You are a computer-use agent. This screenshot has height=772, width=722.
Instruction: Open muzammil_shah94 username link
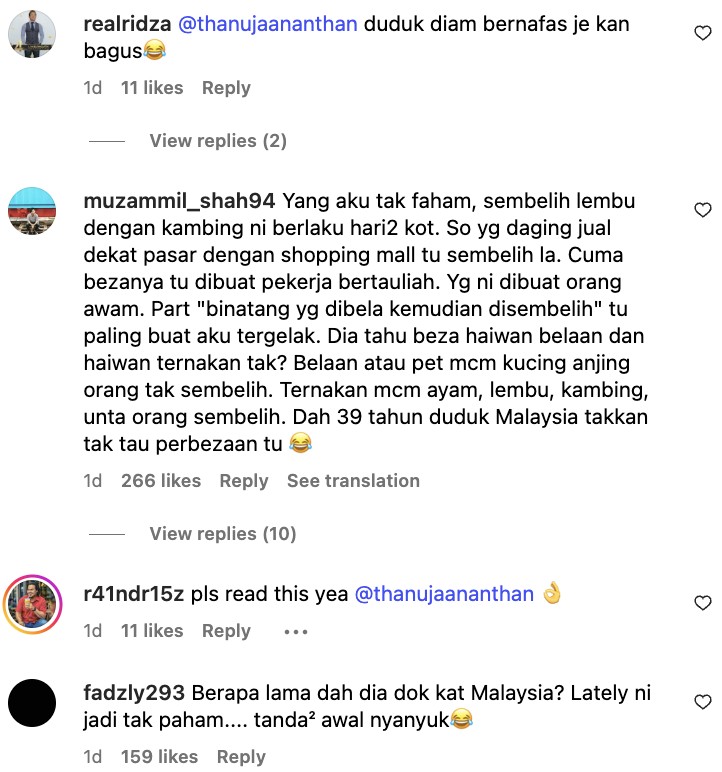(x=179, y=202)
